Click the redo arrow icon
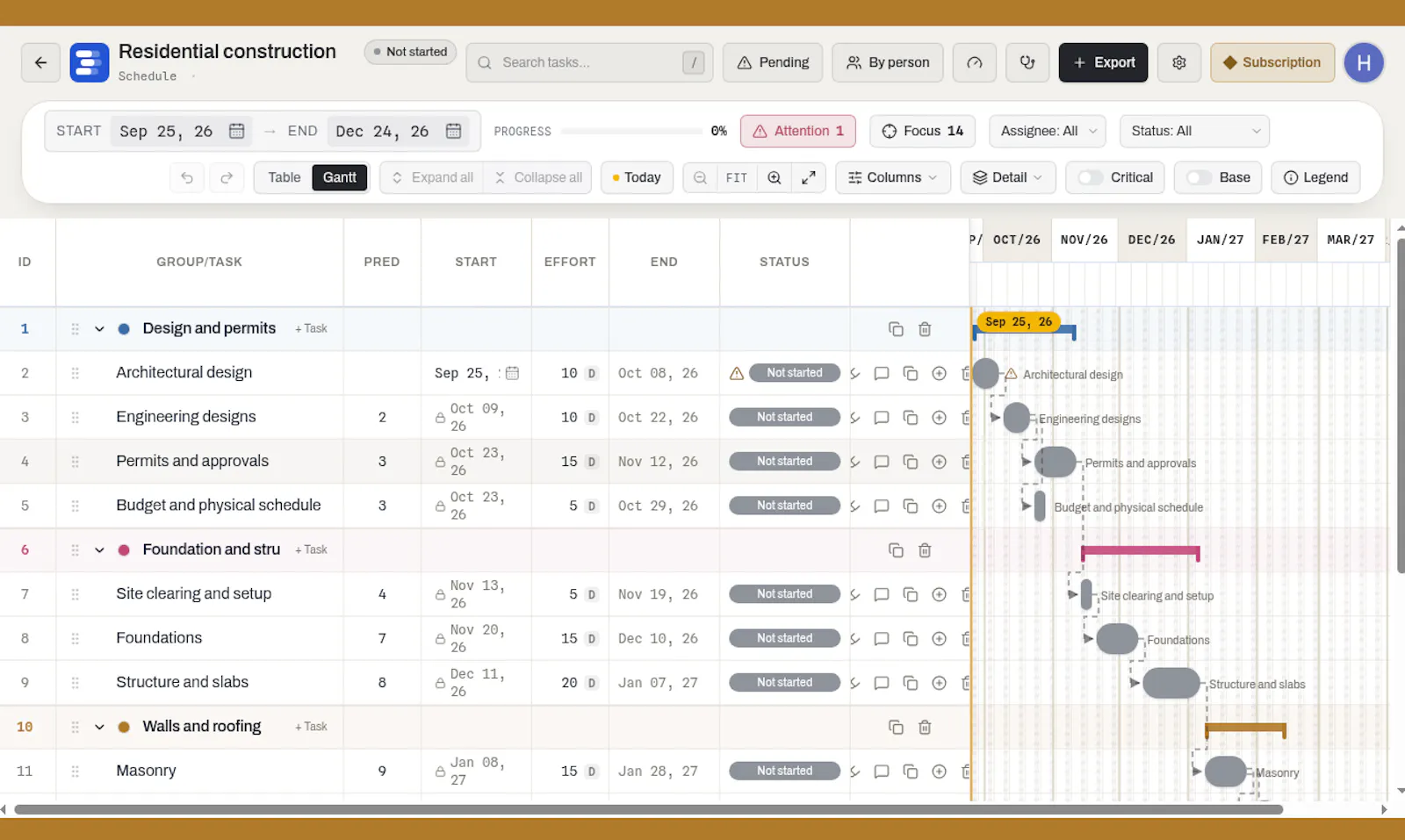This screenshot has width=1405, height=840. click(x=227, y=177)
